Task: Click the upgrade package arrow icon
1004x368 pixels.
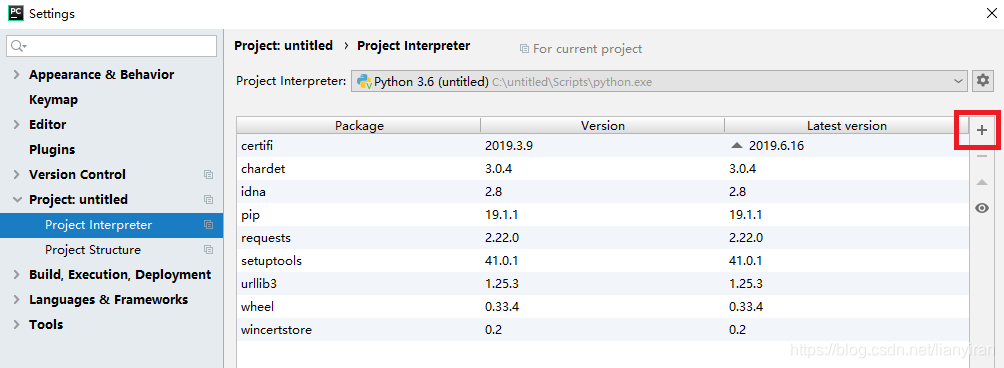Action: coord(982,182)
